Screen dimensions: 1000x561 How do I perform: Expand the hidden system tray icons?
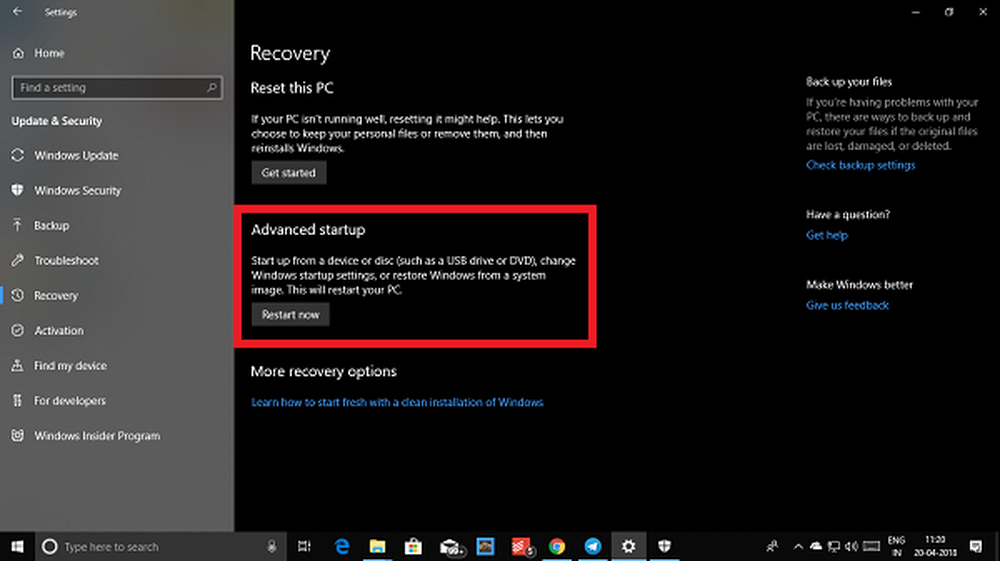point(798,547)
